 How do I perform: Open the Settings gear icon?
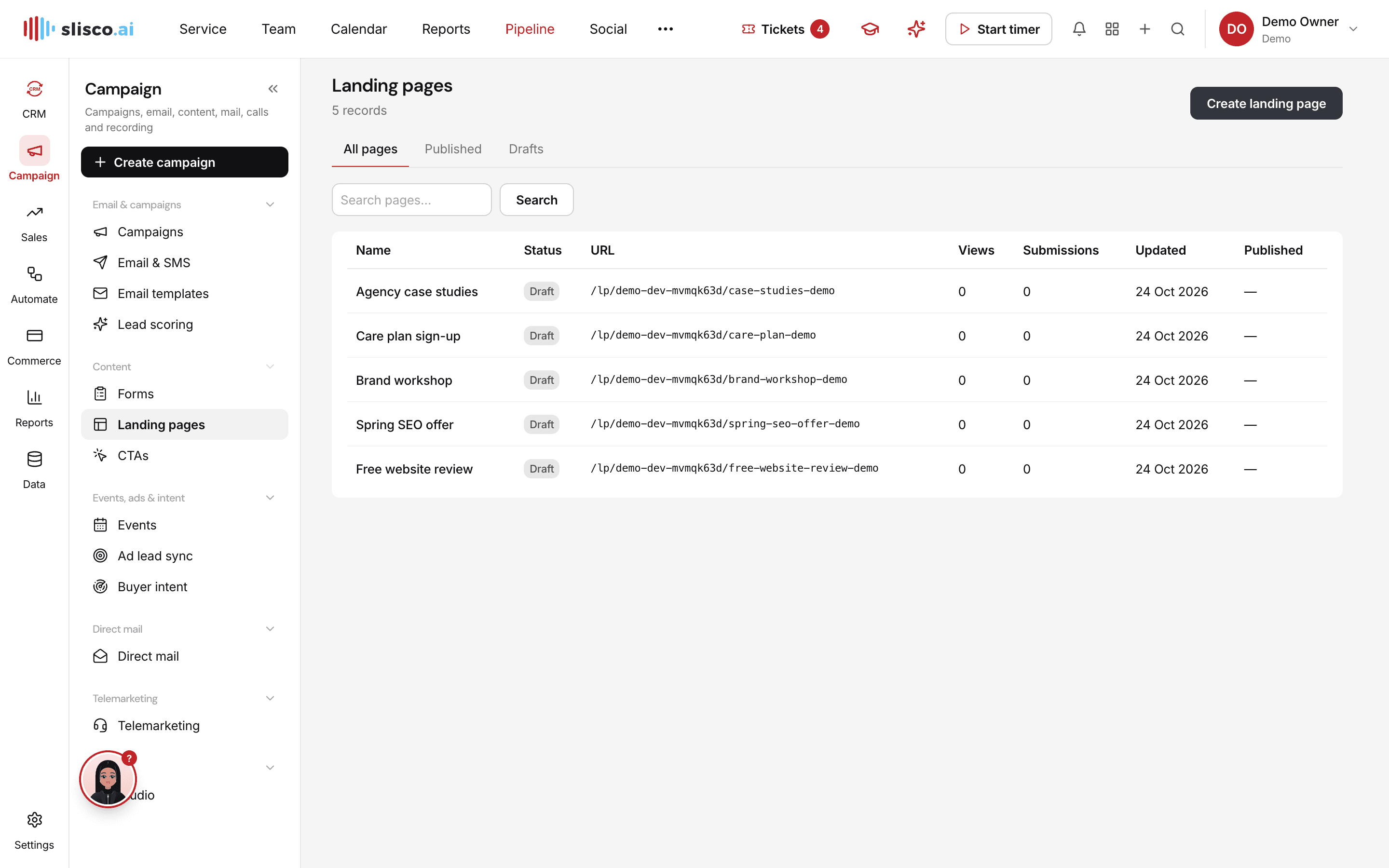pos(34,820)
